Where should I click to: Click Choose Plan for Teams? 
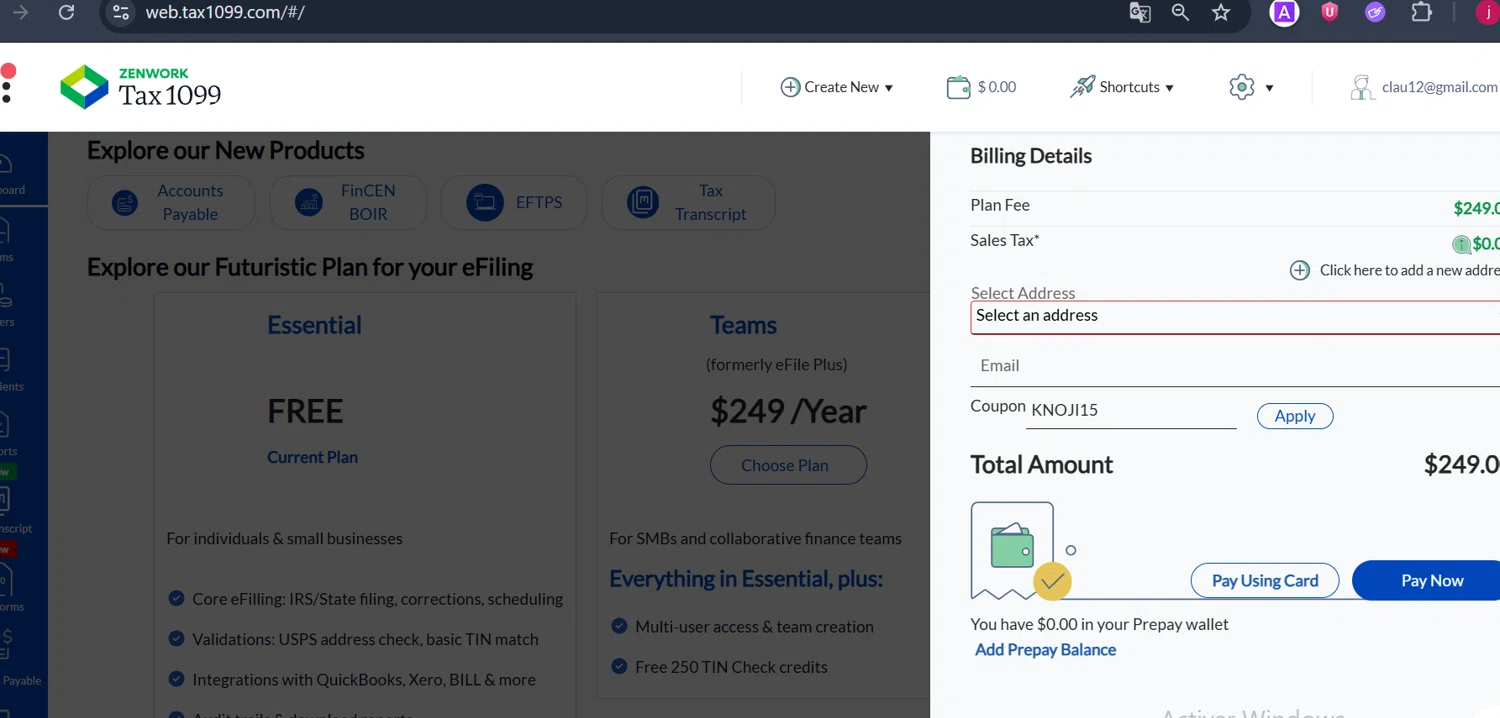click(x=788, y=465)
